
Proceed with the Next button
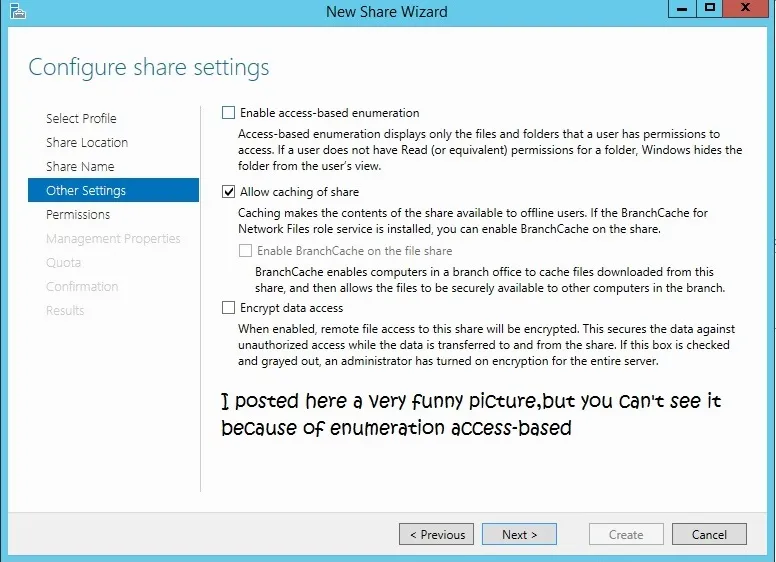tap(519, 534)
